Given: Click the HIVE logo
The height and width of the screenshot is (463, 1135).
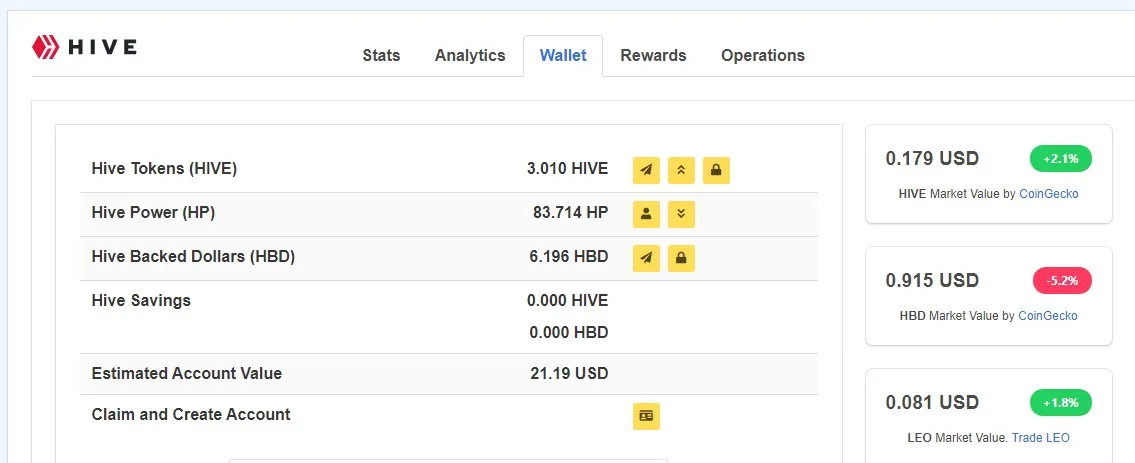Looking at the screenshot, I should tap(84, 47).
